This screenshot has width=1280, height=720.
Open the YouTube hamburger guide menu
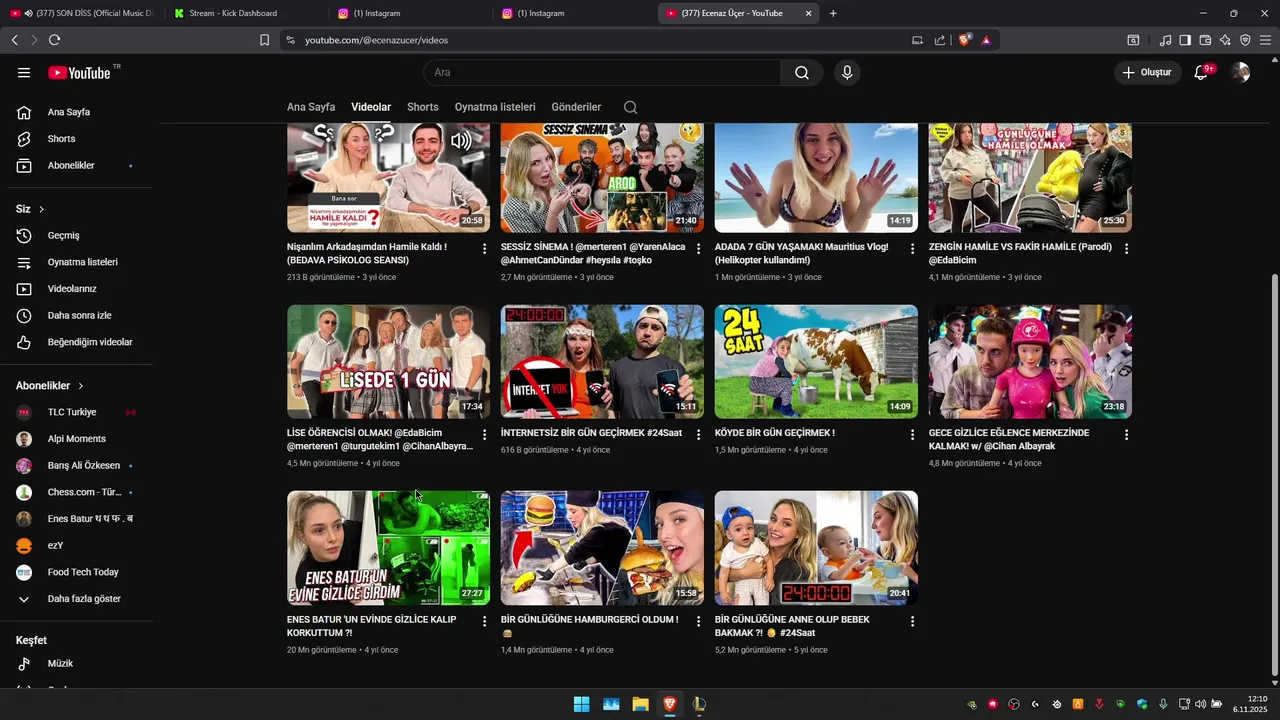pos(24,73)
